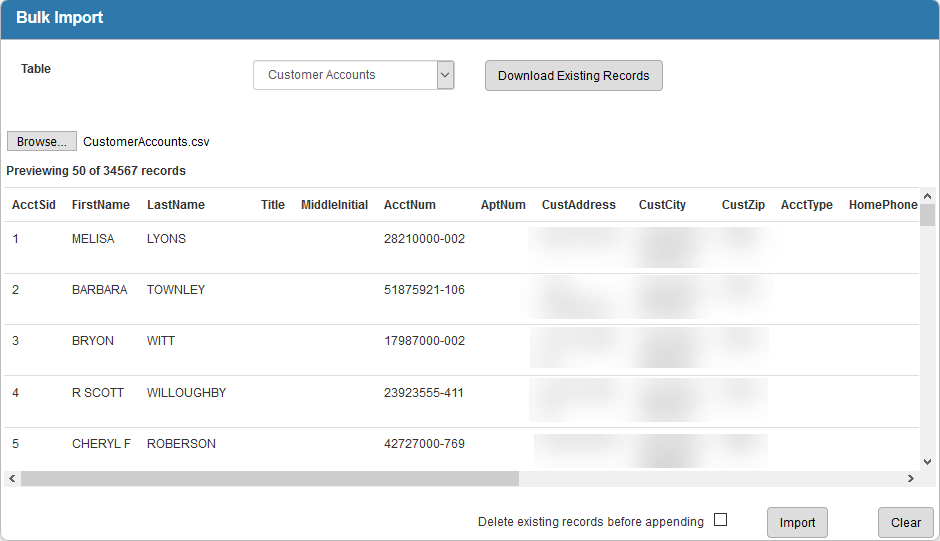Click the vertical scrollbar up arrow
The height and width of the screenshot is (541, 940).
tap(927, 196)
